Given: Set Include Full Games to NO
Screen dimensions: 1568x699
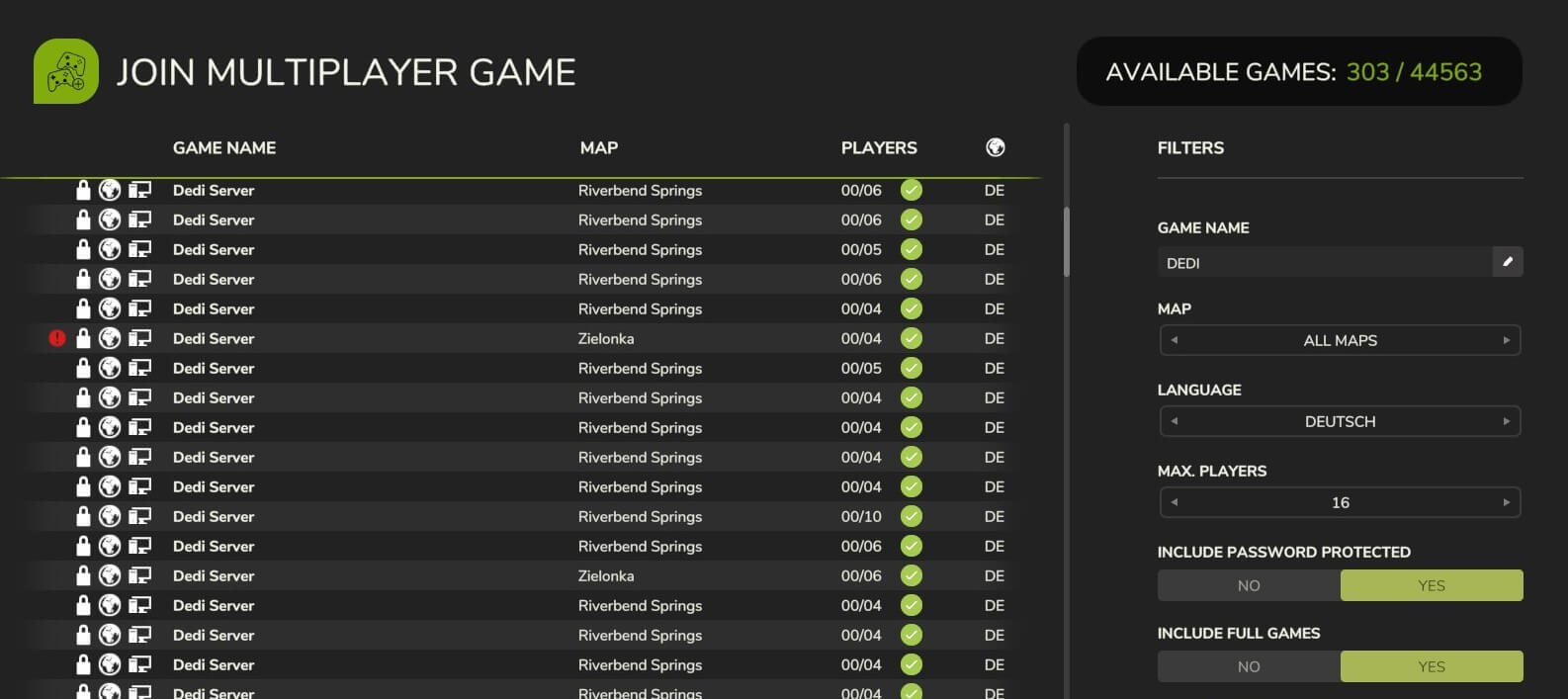Looking at the screenshot, I should coord(1249,666).
